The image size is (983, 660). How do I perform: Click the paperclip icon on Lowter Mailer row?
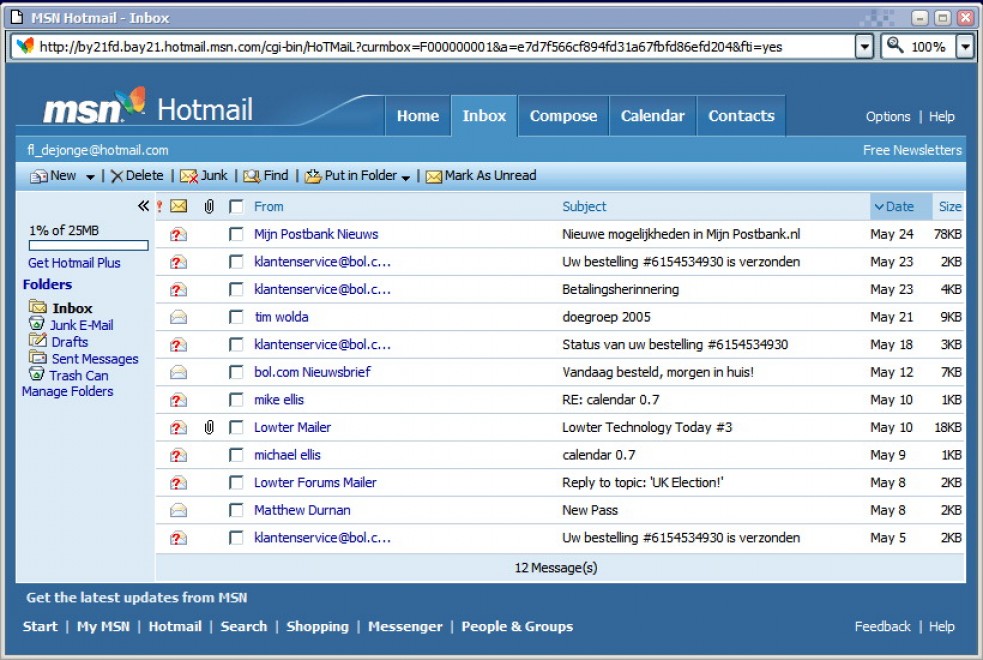[x=209, y=427]
